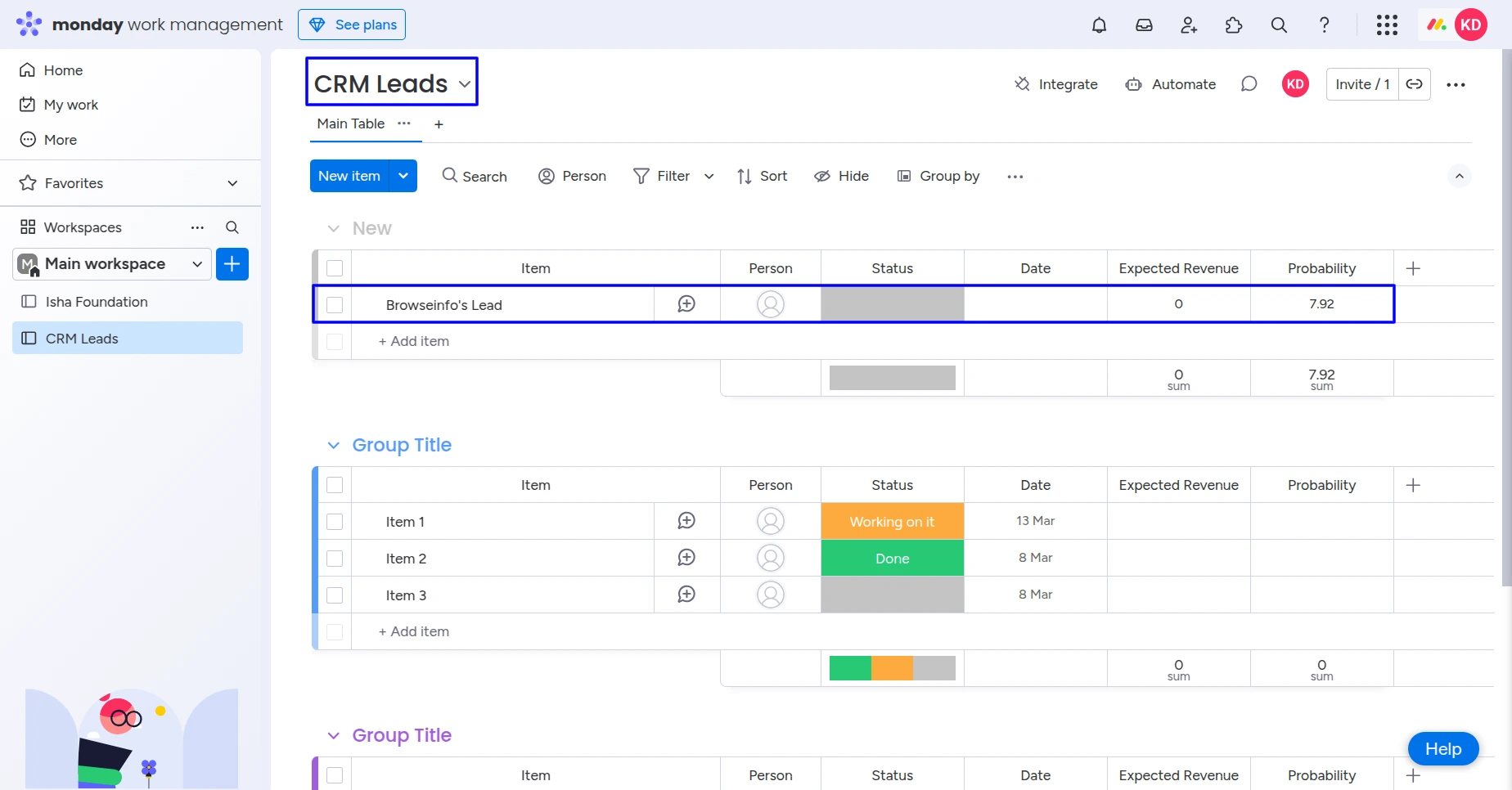Open Isha Foundation board in sidebar
This screenshot has width=1512, height=790.
pyautogui.click(x=97, y=302)
